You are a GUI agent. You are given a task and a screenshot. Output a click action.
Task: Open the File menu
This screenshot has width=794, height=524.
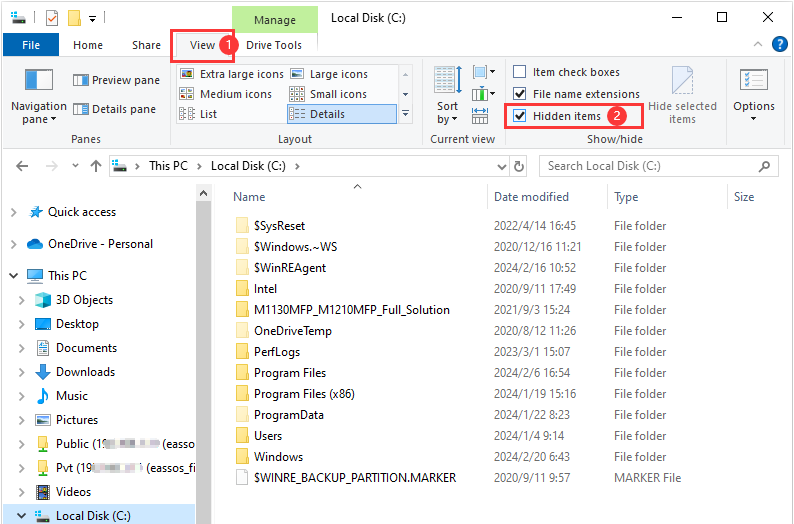click(x=31, y=45)
